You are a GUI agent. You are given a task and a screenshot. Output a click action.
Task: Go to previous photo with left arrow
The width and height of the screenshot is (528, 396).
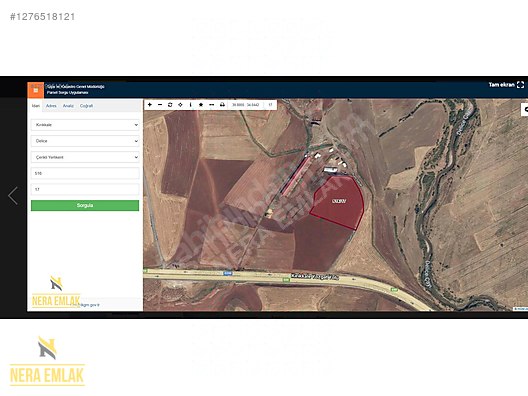[13, 196]
